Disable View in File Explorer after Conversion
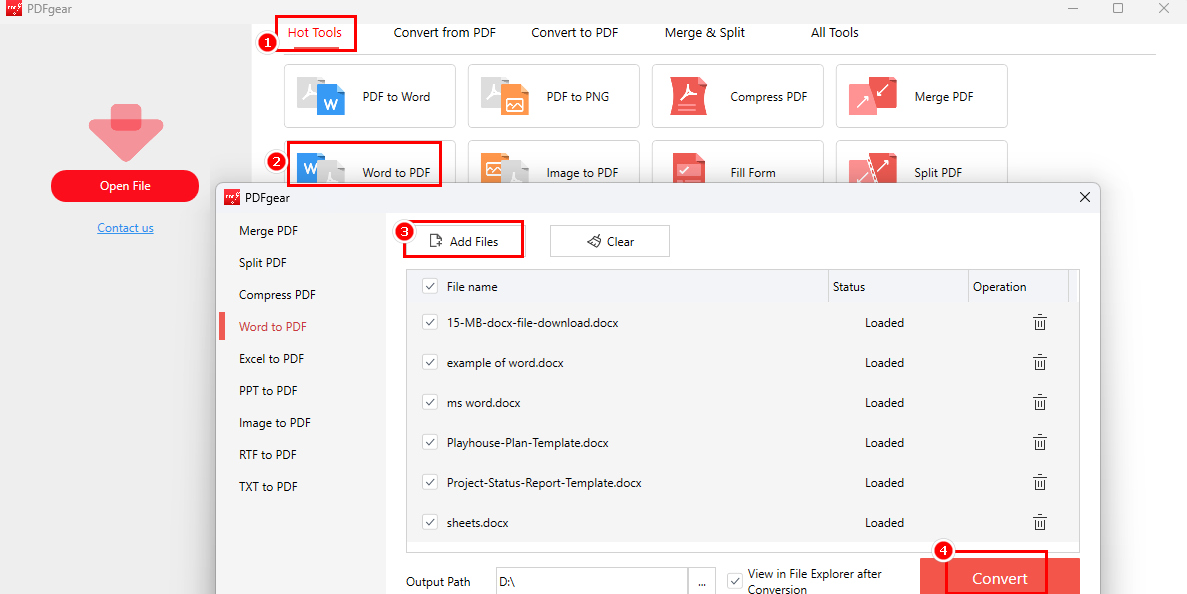The width and height of the screenshot is (1187, 594). 735,581
